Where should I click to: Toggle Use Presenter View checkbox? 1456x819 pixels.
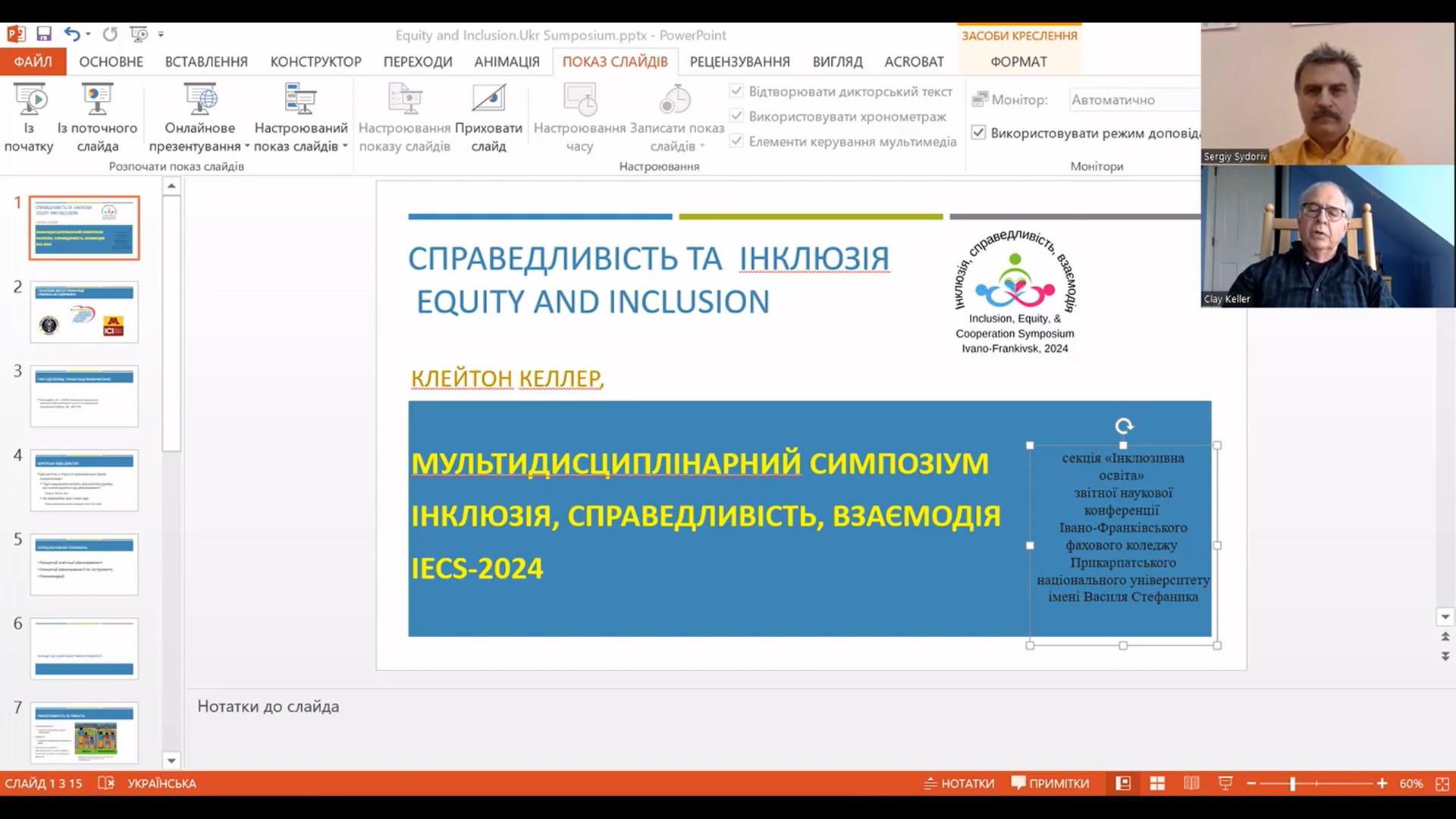(x=979, y=133)
